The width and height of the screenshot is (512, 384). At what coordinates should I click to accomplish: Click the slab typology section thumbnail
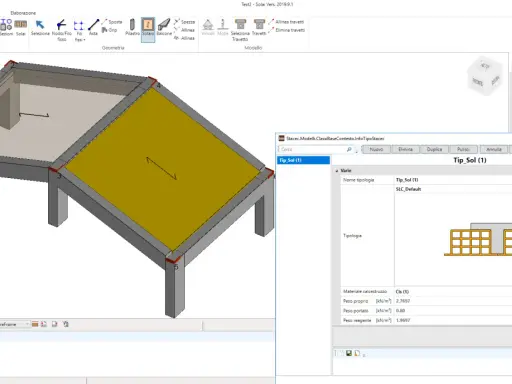[478, 239]
